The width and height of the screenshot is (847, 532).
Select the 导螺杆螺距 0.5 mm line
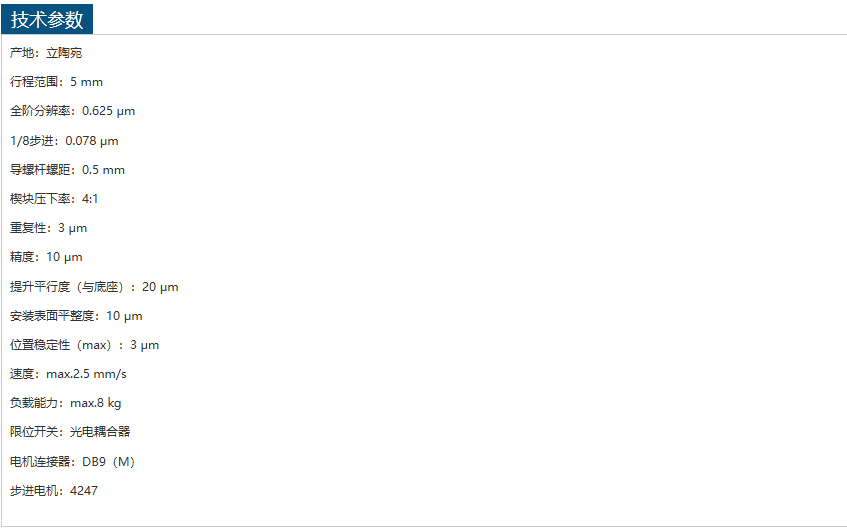(x=67, y=170)
